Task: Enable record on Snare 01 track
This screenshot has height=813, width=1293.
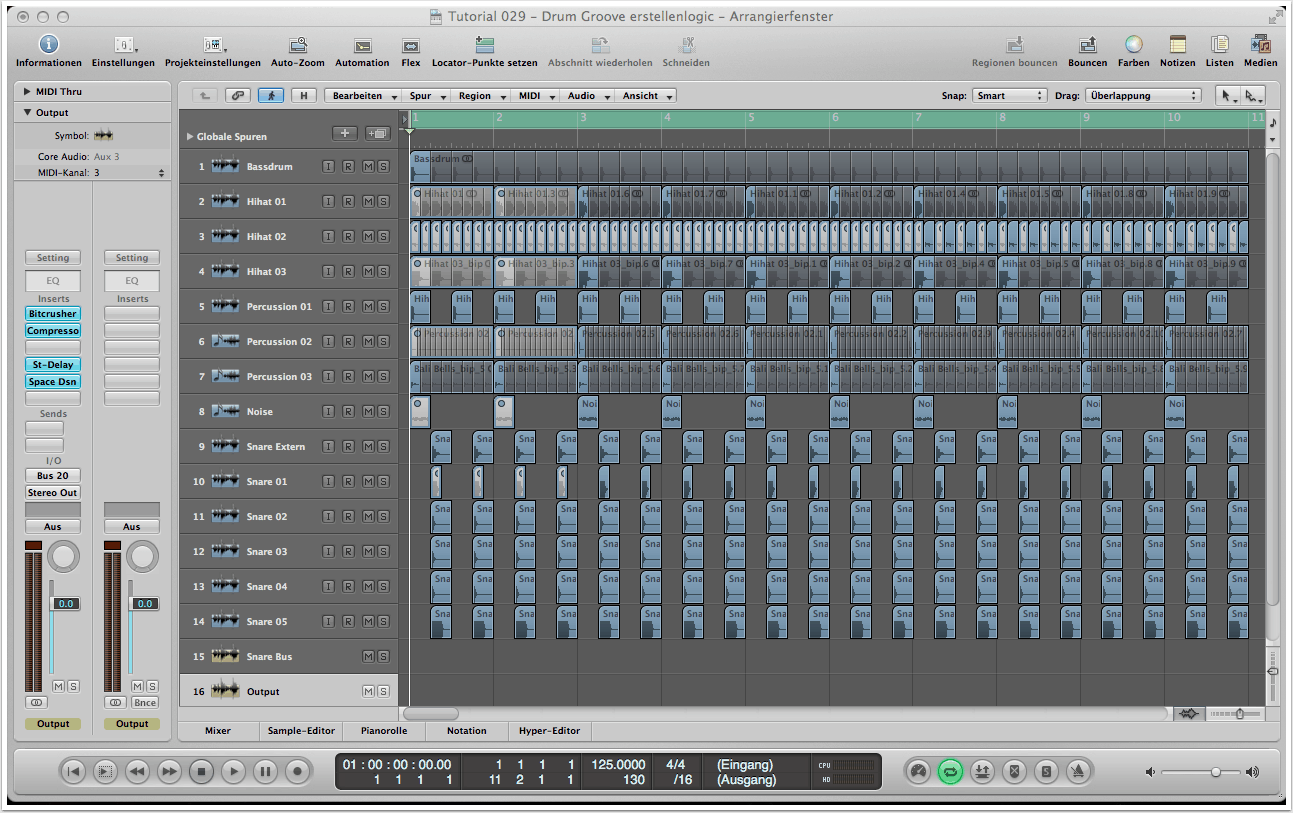Action: tap(347, 482)
